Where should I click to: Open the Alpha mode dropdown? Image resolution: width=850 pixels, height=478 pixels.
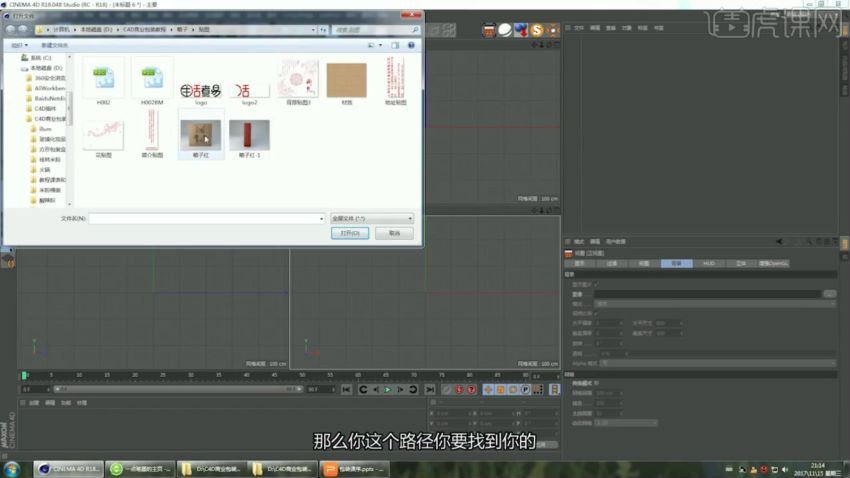[718, 363]
